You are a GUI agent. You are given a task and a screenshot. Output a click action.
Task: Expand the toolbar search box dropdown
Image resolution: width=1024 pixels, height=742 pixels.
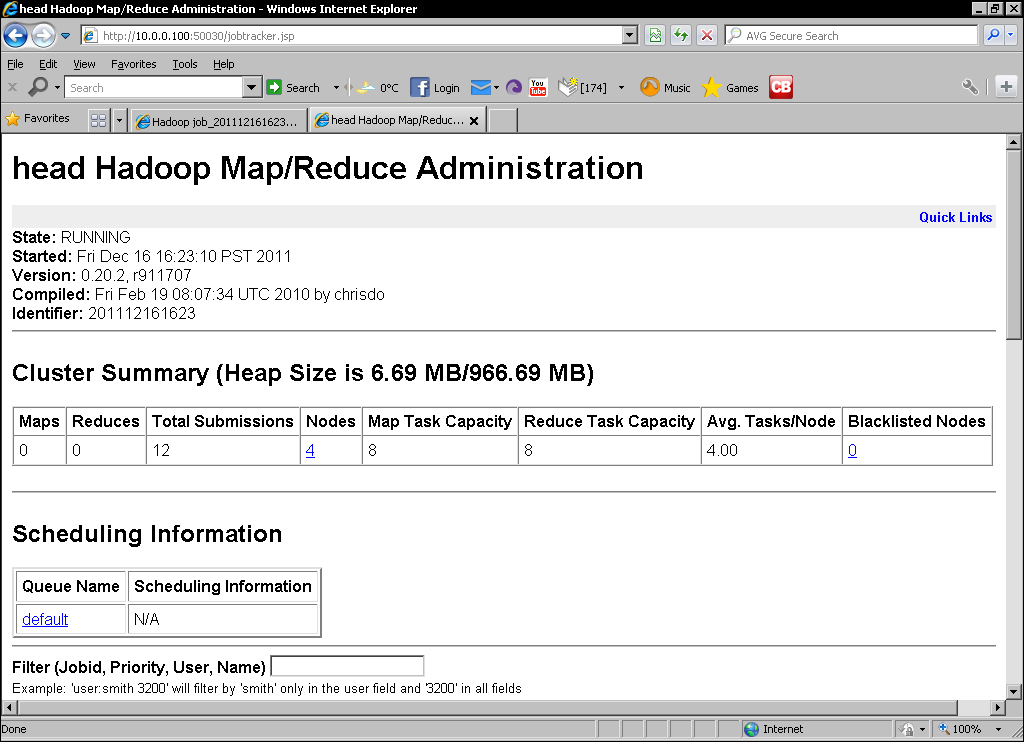coord(252,88)
